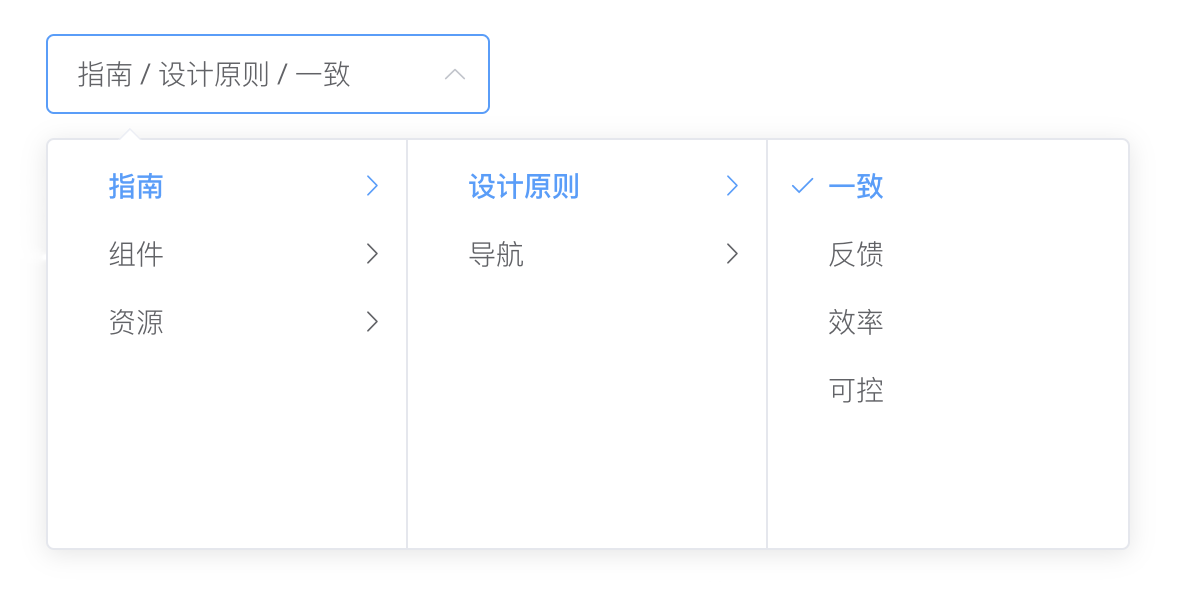This screenshot has height=614, width=1194.
Task: Select the checked 一致 option
Action: point(856,187)
